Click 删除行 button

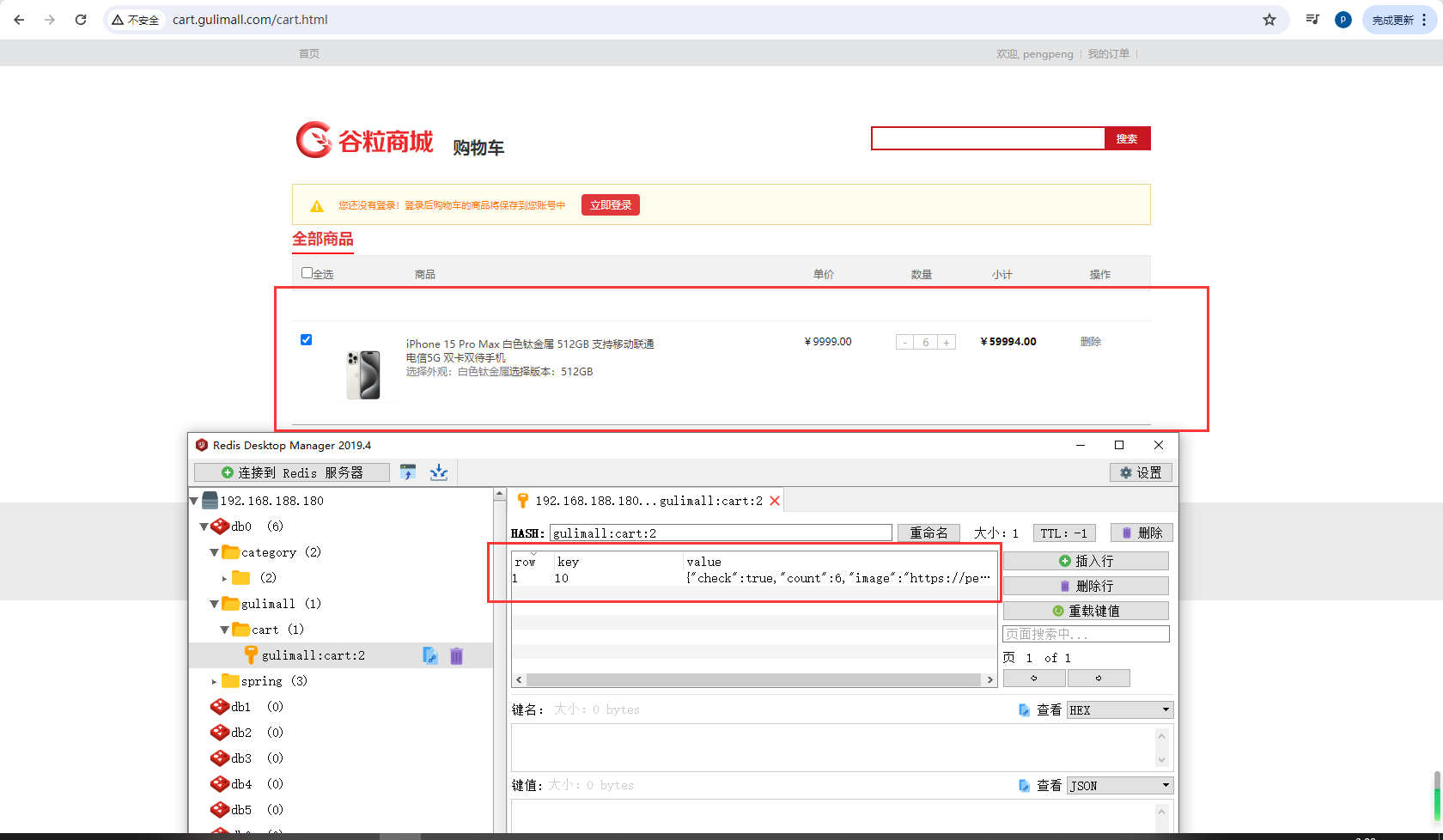(1086, 586)
